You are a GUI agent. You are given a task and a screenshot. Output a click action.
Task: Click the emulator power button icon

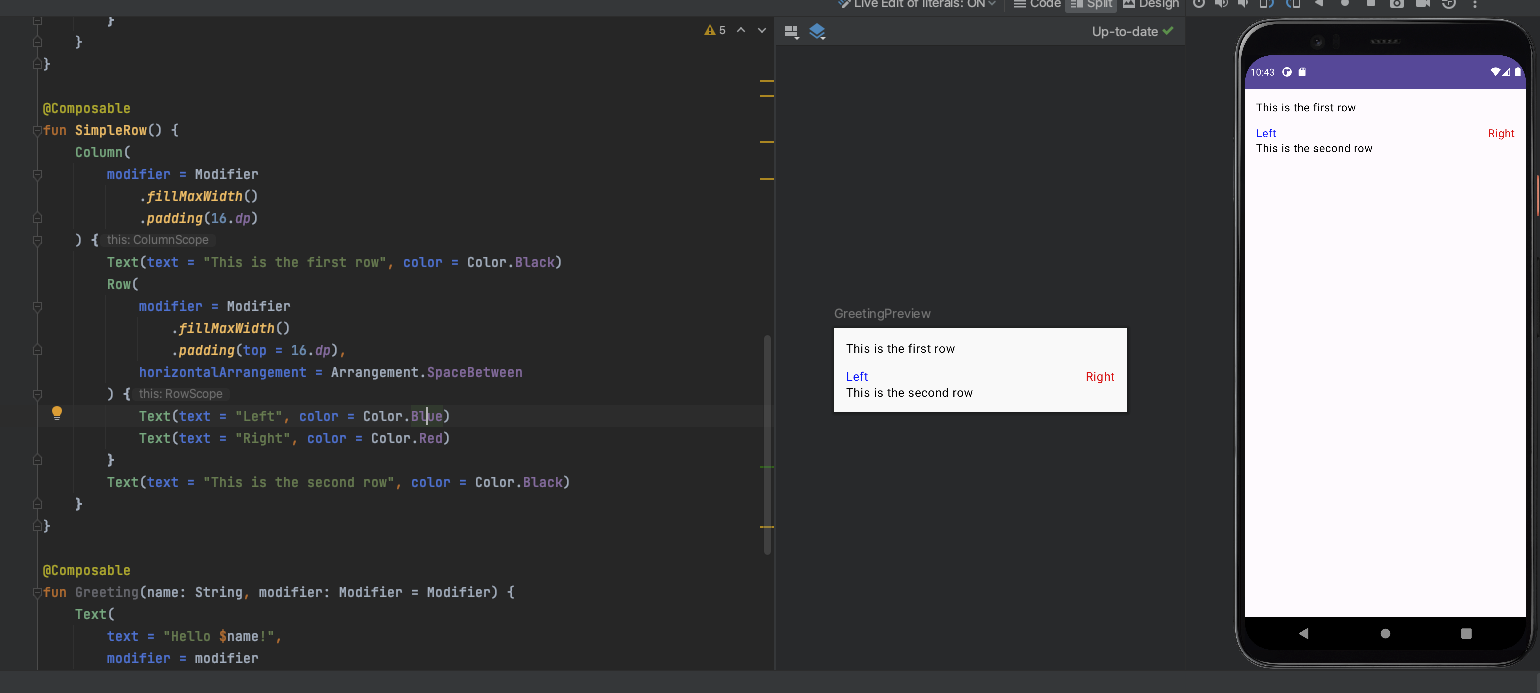coord(1198,4)
